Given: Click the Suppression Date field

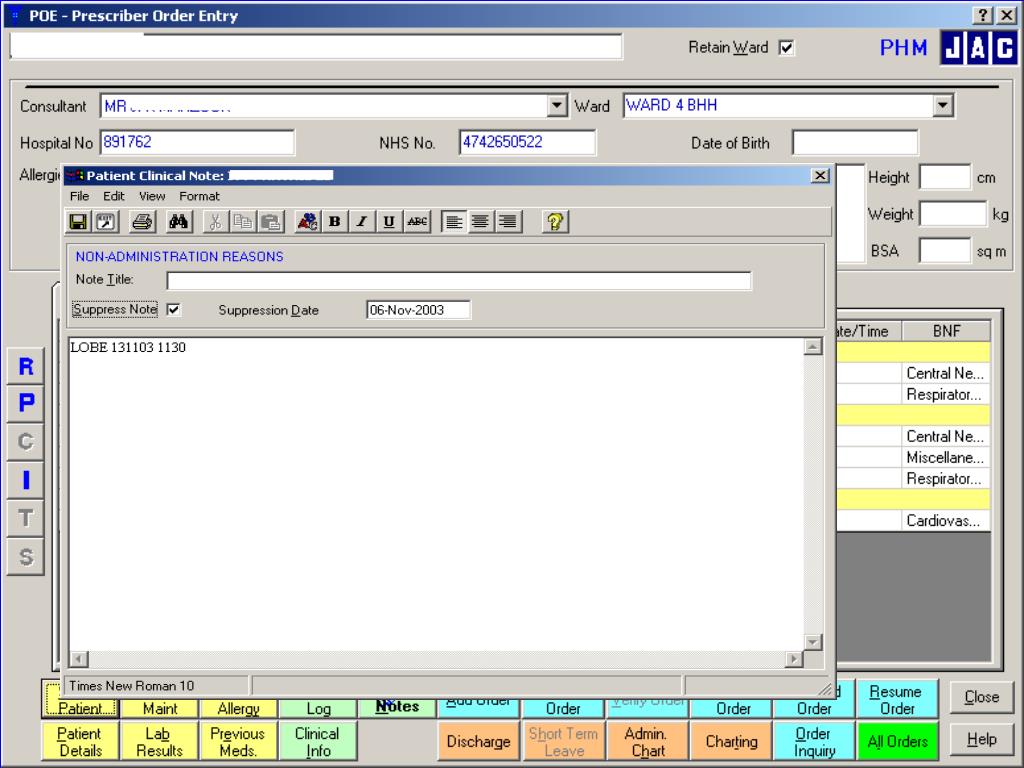Looking at the screenshot, I should (x=418, y=310).
